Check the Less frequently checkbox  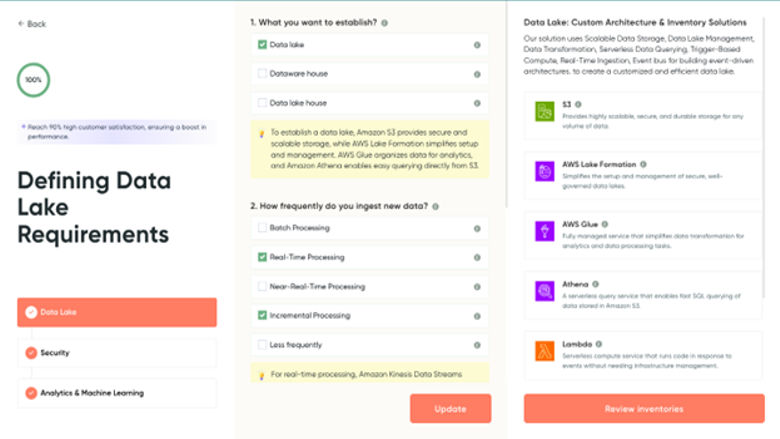click(x=262, y=345)
